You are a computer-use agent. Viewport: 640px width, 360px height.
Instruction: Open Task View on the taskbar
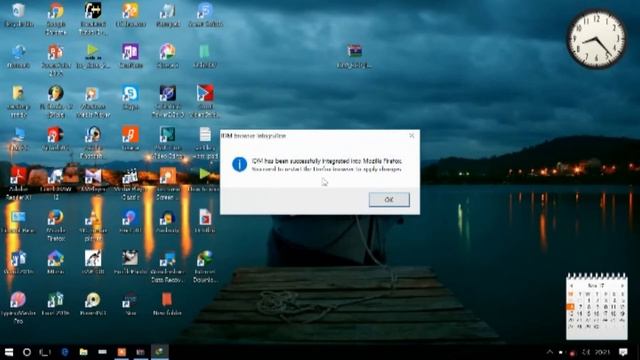pos(45,352)
